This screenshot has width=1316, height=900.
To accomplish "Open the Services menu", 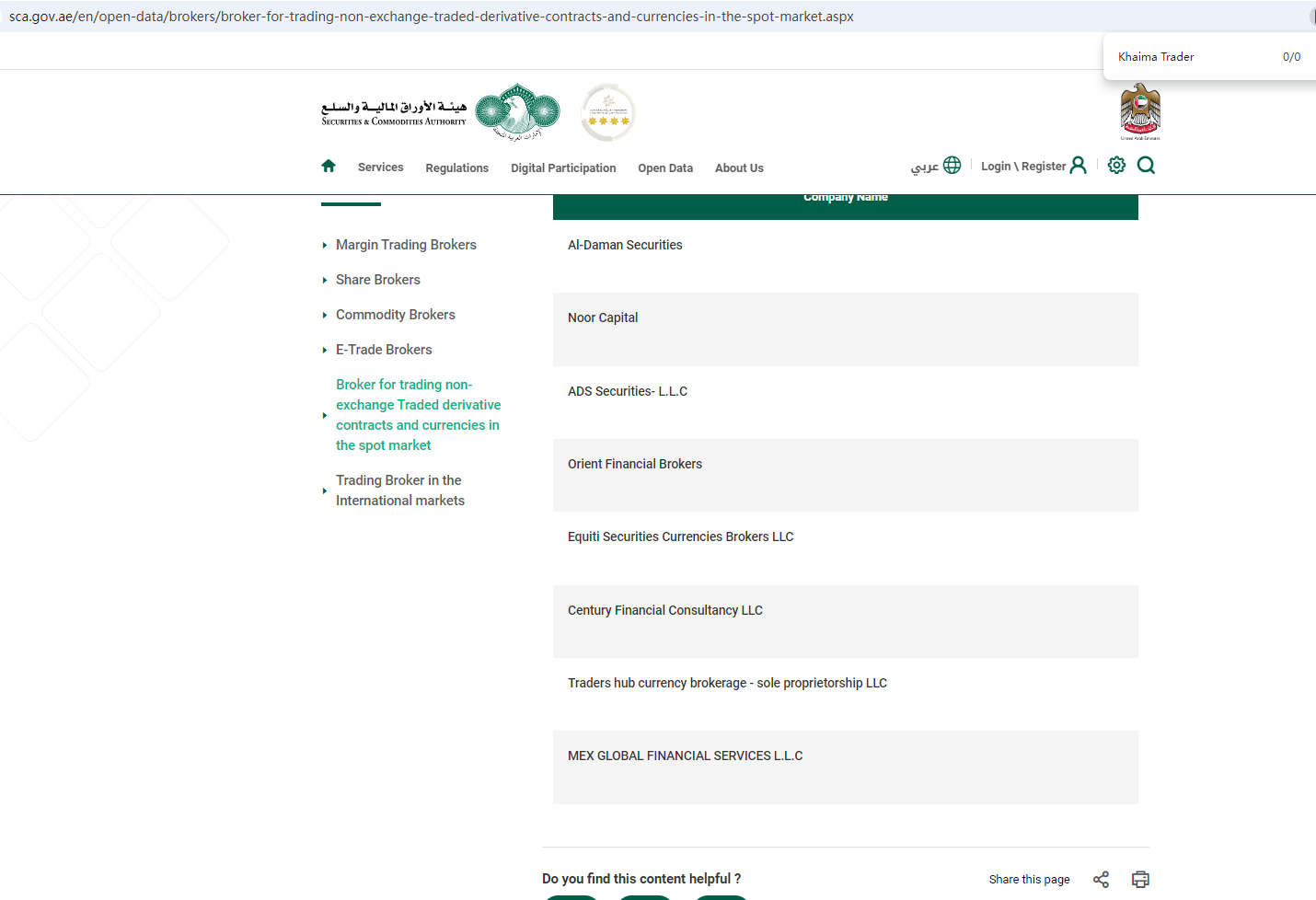I will (381, 167).
